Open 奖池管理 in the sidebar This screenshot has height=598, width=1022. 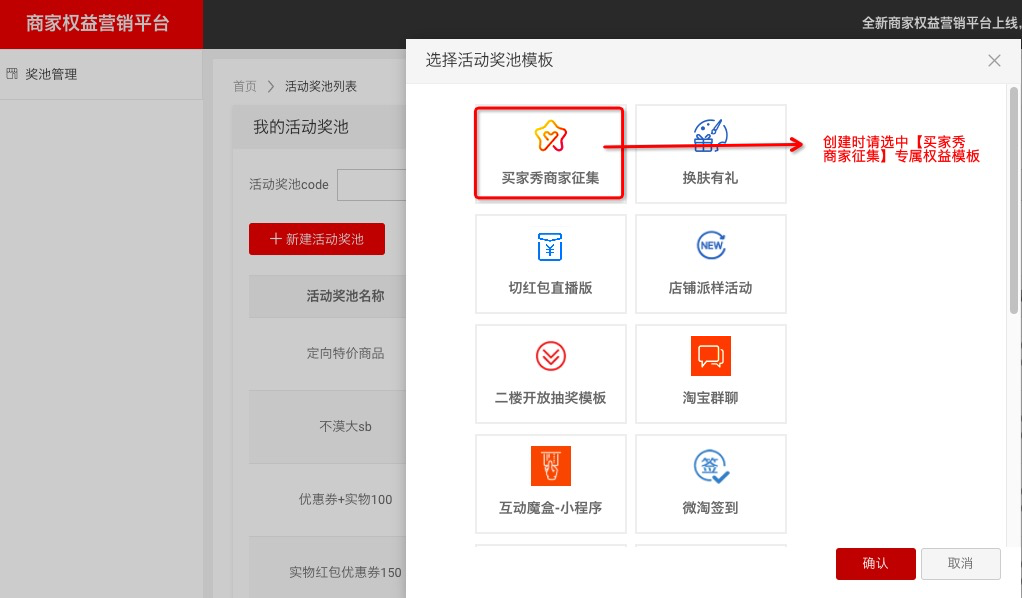(51, 74)
